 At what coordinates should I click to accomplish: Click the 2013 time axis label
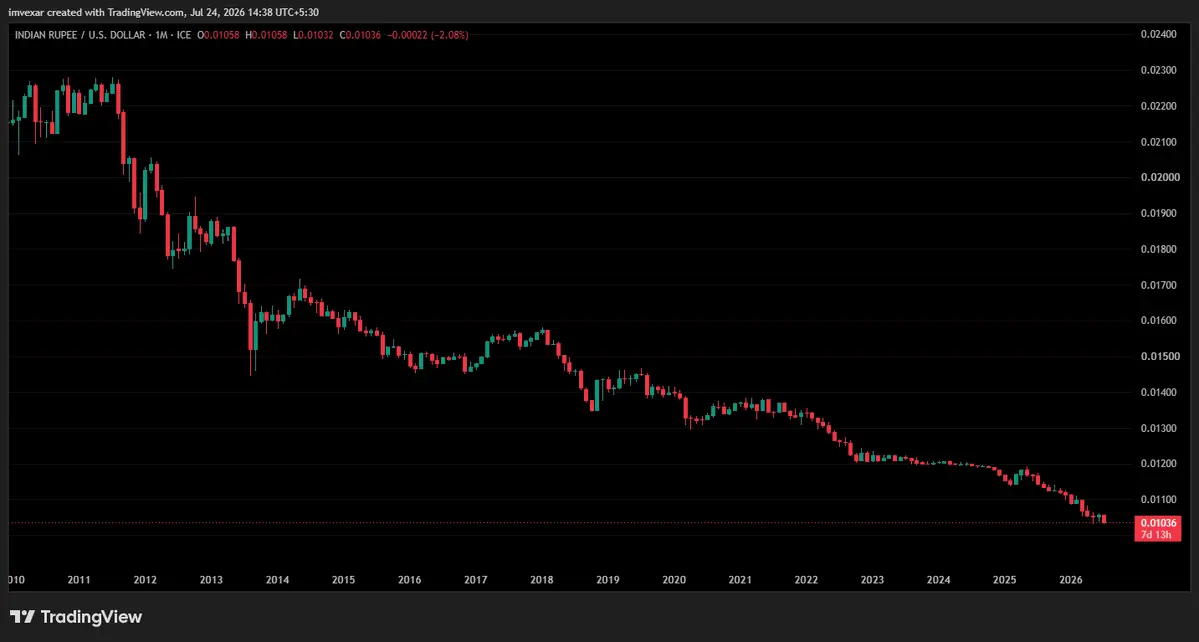(x=211, y=580)
